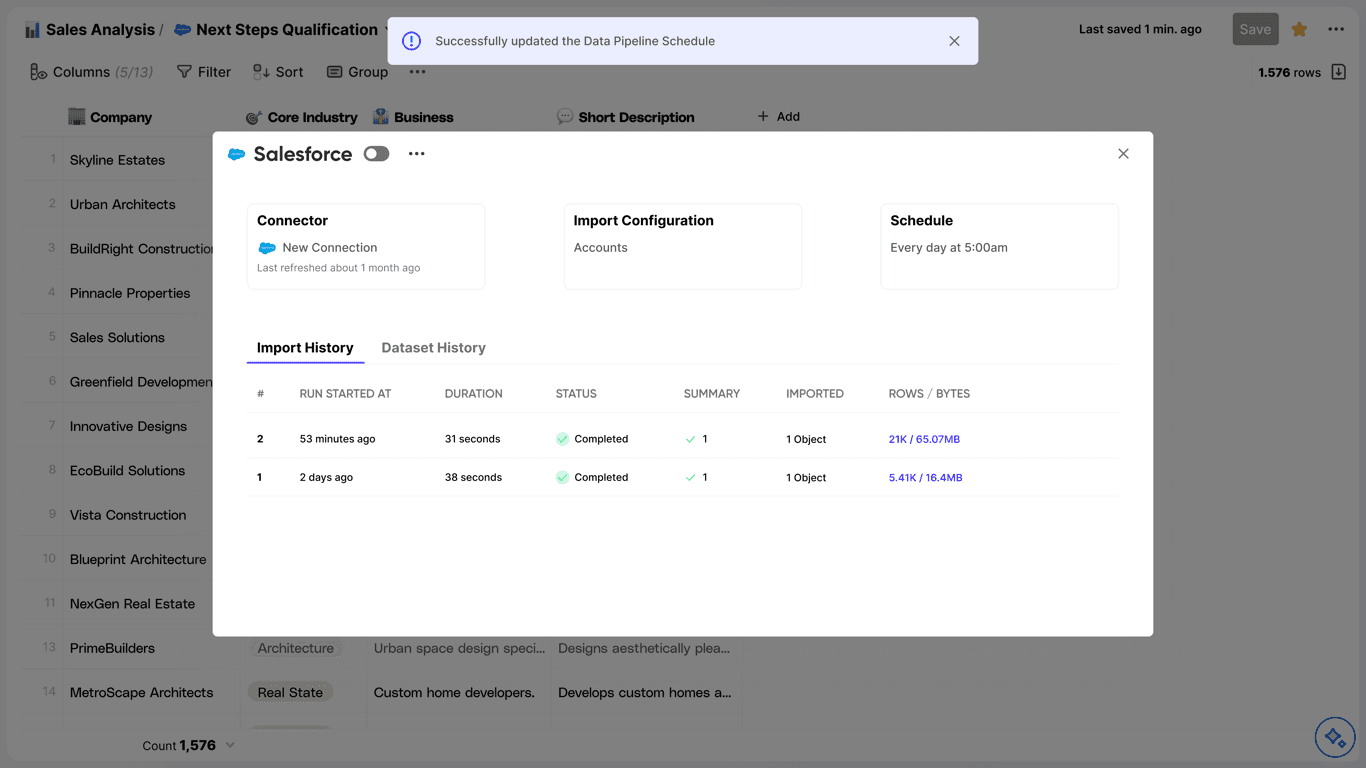Dismiss the success notification banner
Viewport: 1366px width, 768px height.
tap(954, 41)
